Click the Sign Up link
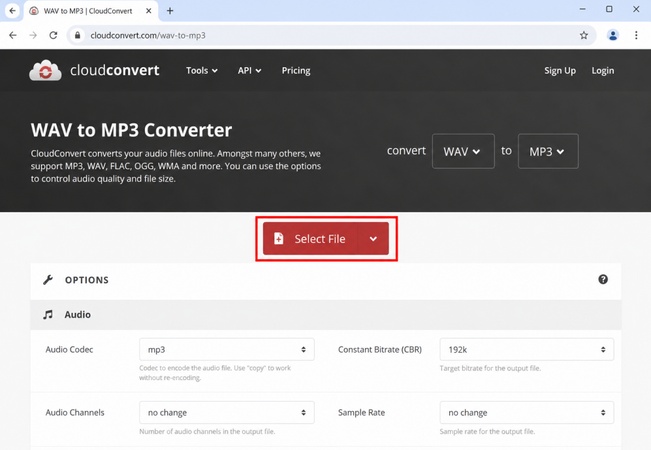 coord(560,71)
